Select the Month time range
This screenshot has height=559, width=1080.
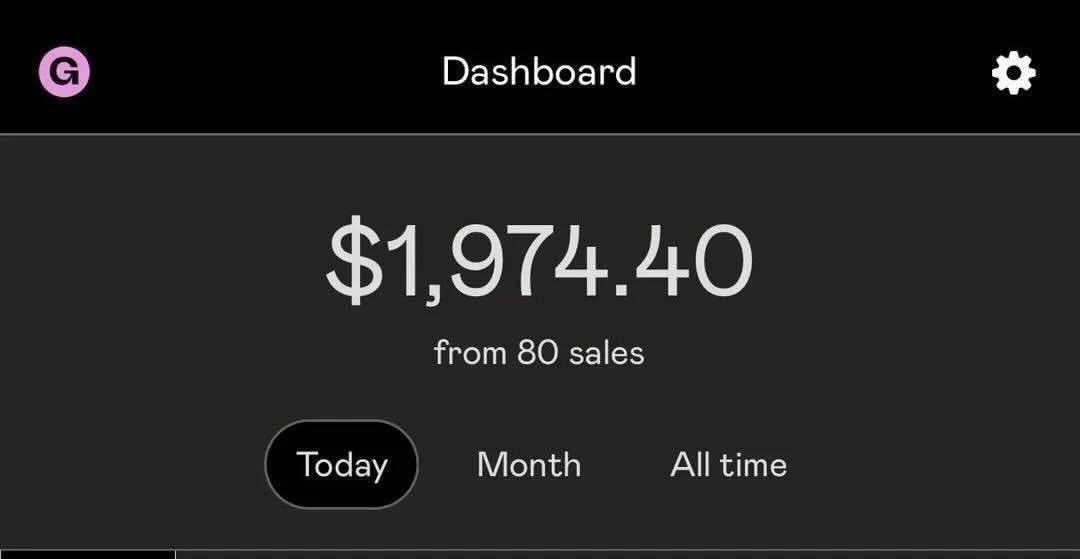pyautogui.click(x=529, y=465)
